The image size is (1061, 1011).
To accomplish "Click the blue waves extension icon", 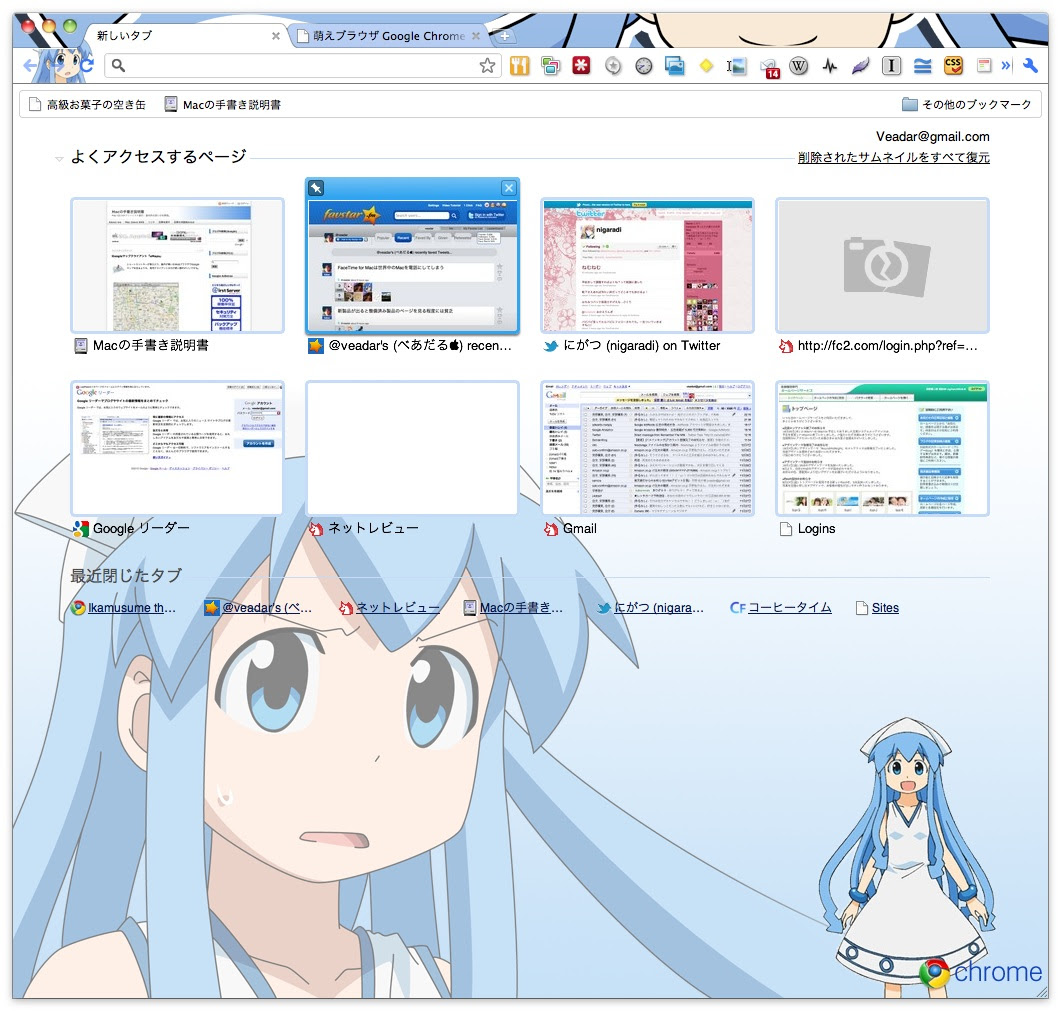I will 922,66.
